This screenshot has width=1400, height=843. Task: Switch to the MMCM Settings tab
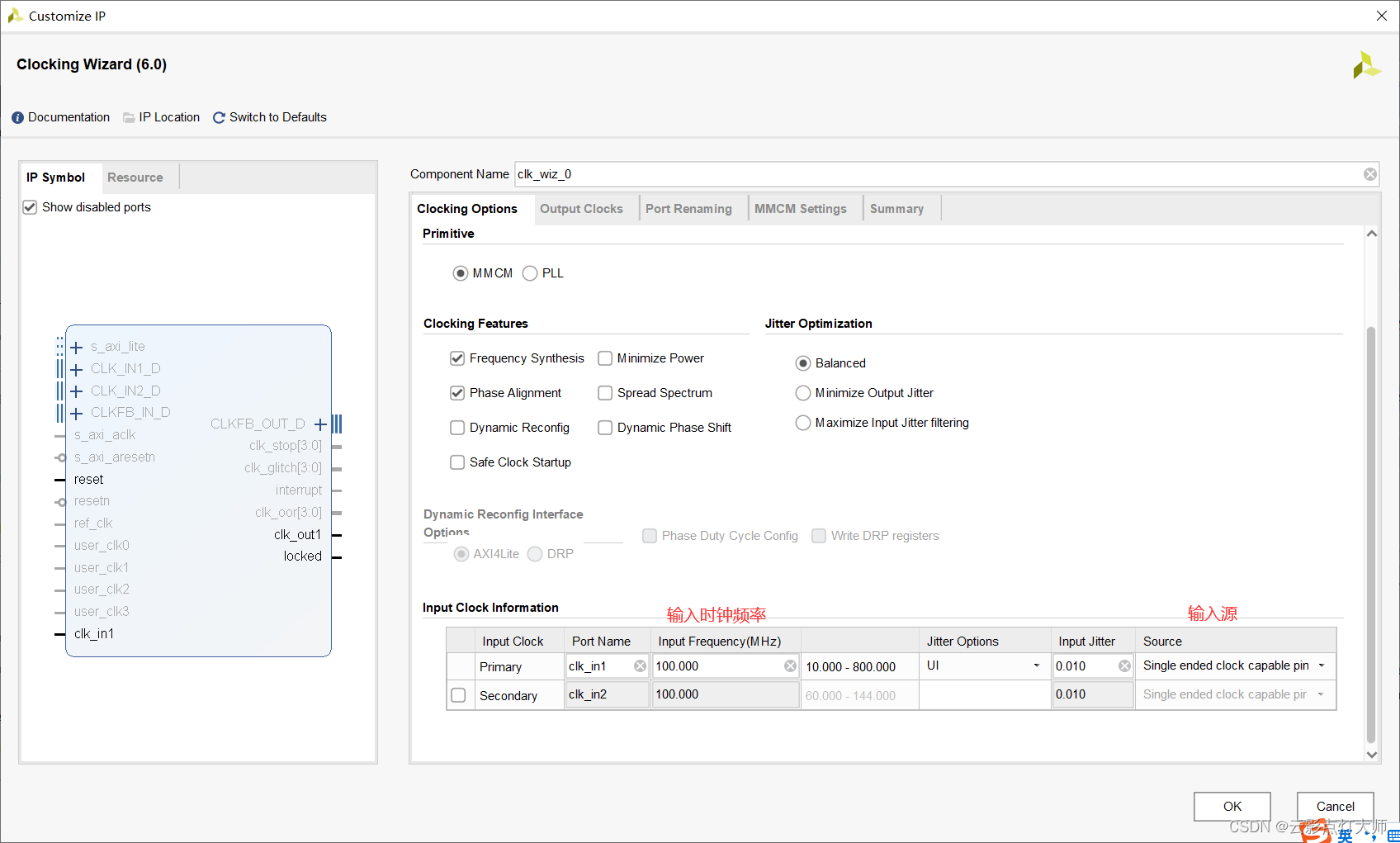coord(801,209)
